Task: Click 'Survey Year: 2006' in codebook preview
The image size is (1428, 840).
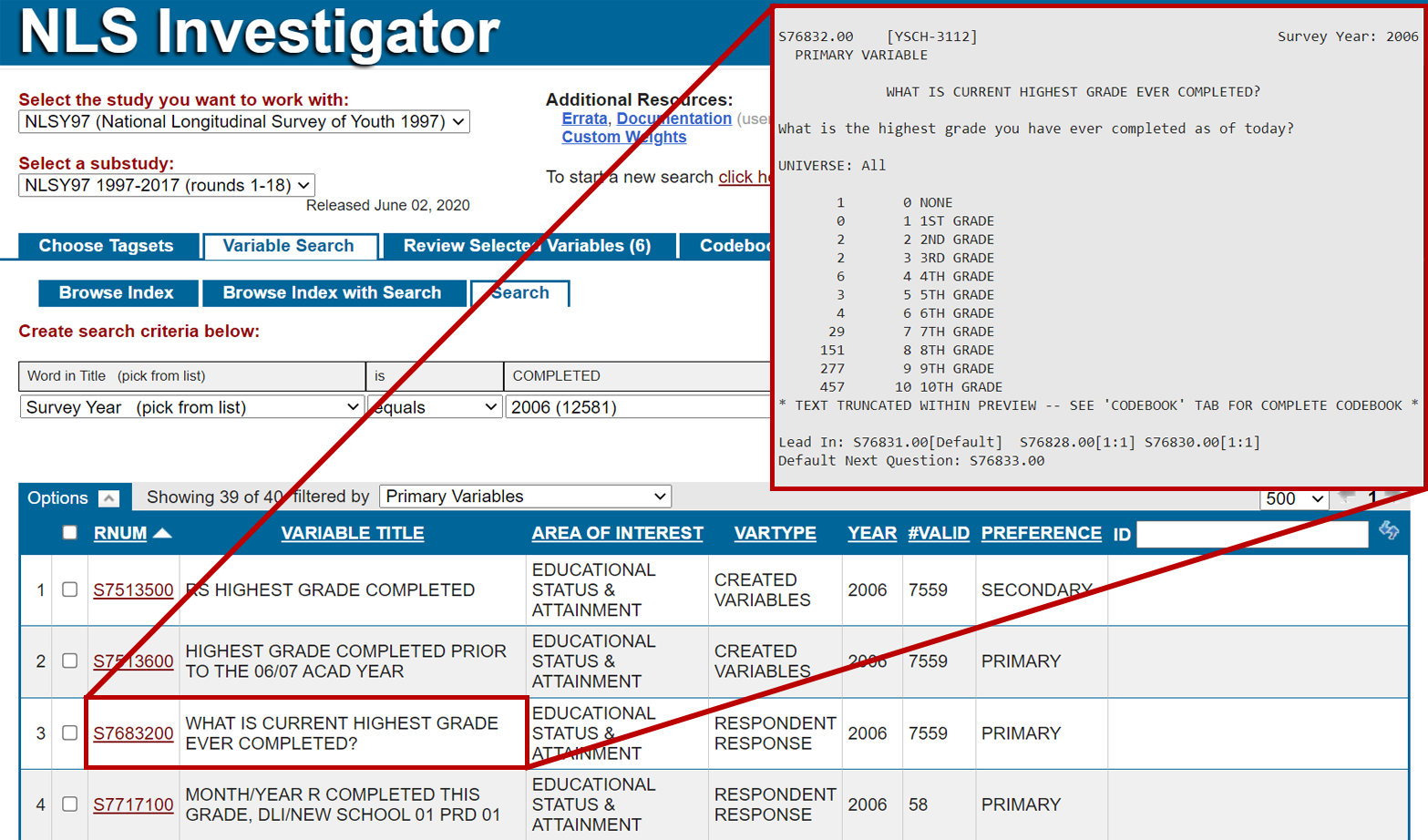Action: tap(1348, 36)
